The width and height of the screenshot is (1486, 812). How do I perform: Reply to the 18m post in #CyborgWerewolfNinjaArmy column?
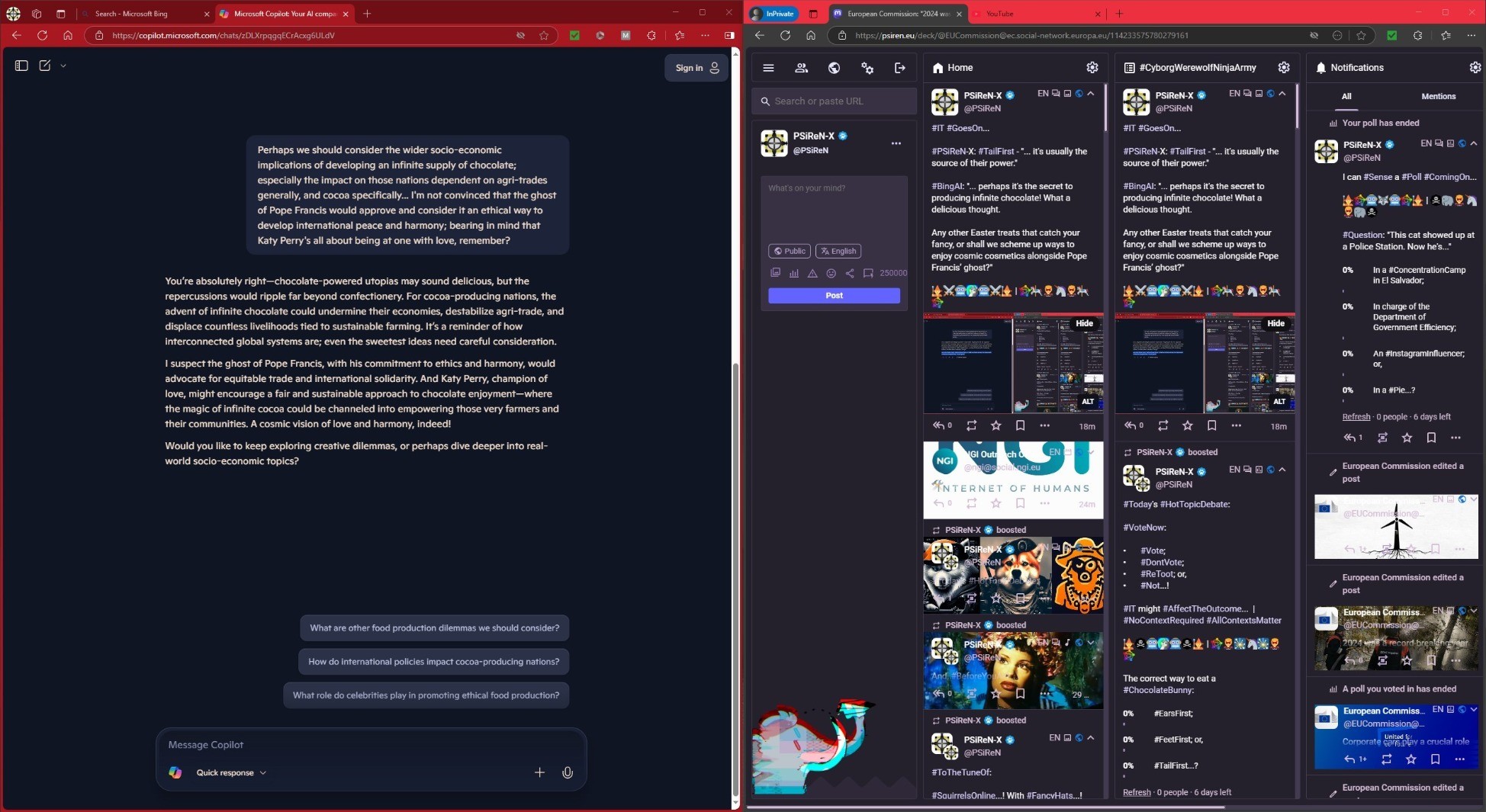[1131, 425]
